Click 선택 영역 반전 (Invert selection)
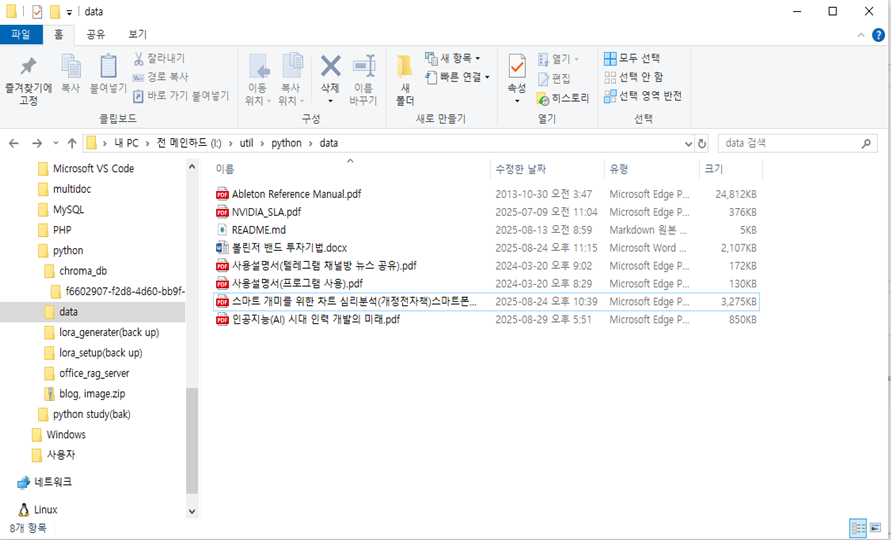Viewport: 891px width, 540px height. pos(643,95)
